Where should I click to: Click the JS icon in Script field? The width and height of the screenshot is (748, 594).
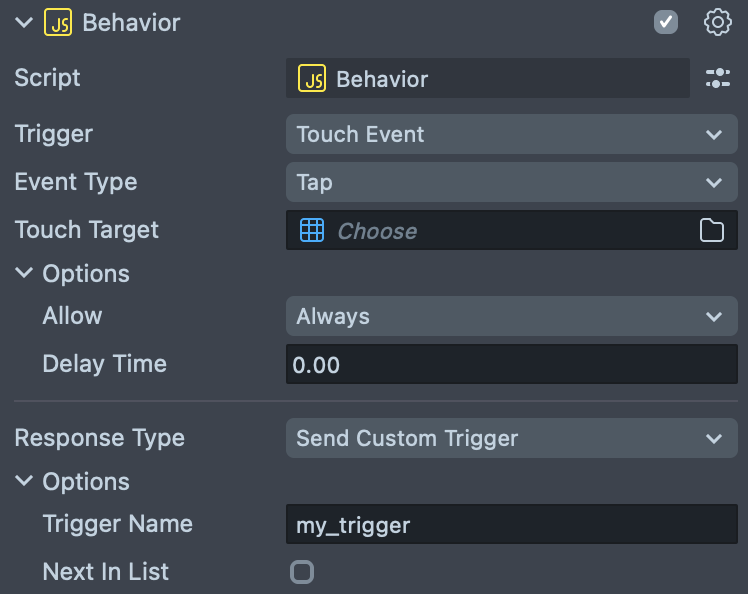pos(313,79)
